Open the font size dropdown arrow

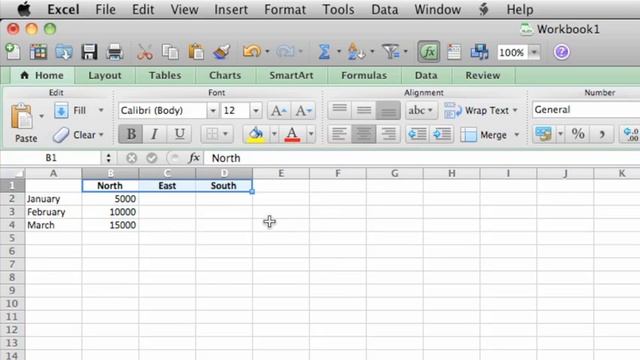pyautogui.click(x=256, y=111)
